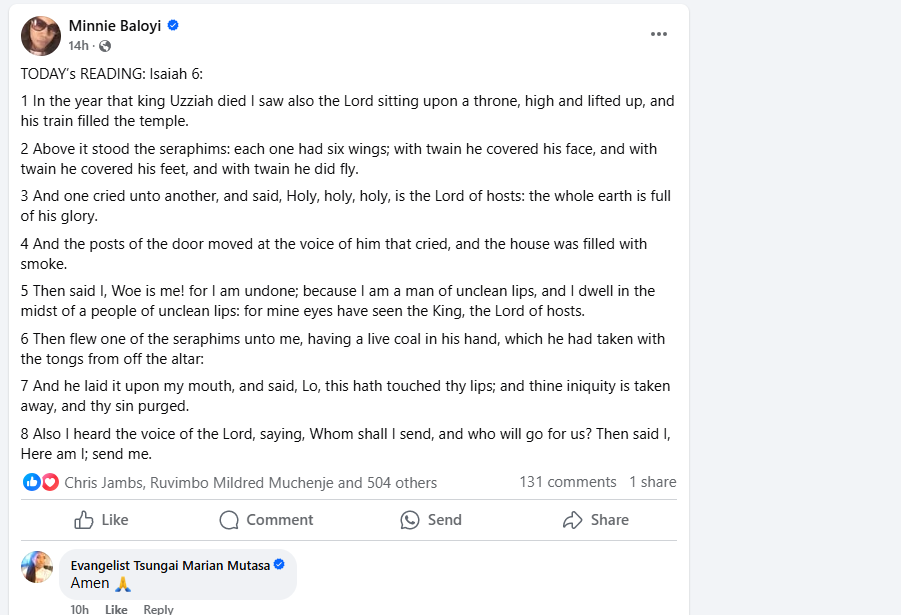Open Minnie Baloyi's profile picture
901x615 pixels.
click(x=41, y=36)
